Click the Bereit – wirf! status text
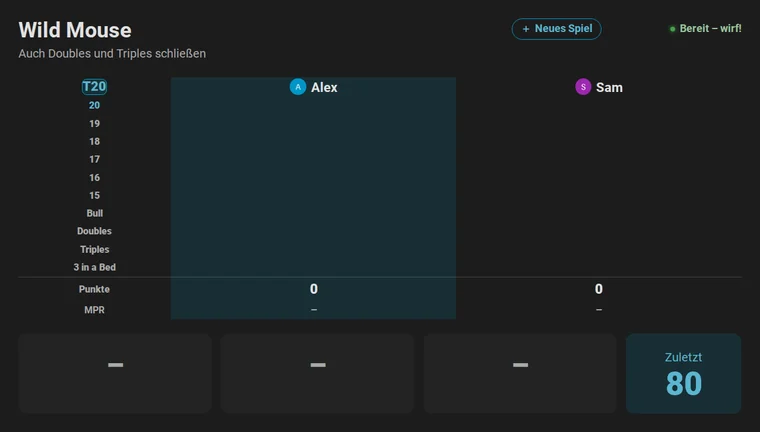The width and height of the screenshot is (760, 432). coord(710,29)
